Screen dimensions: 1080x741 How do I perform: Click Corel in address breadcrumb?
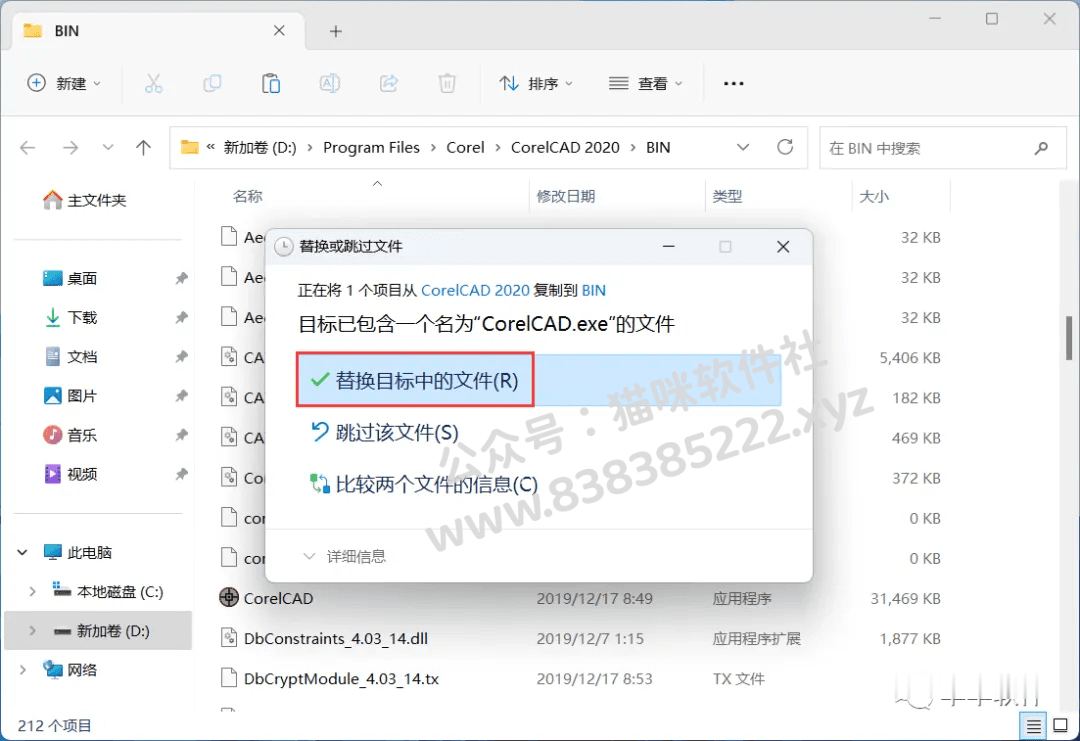466,147
